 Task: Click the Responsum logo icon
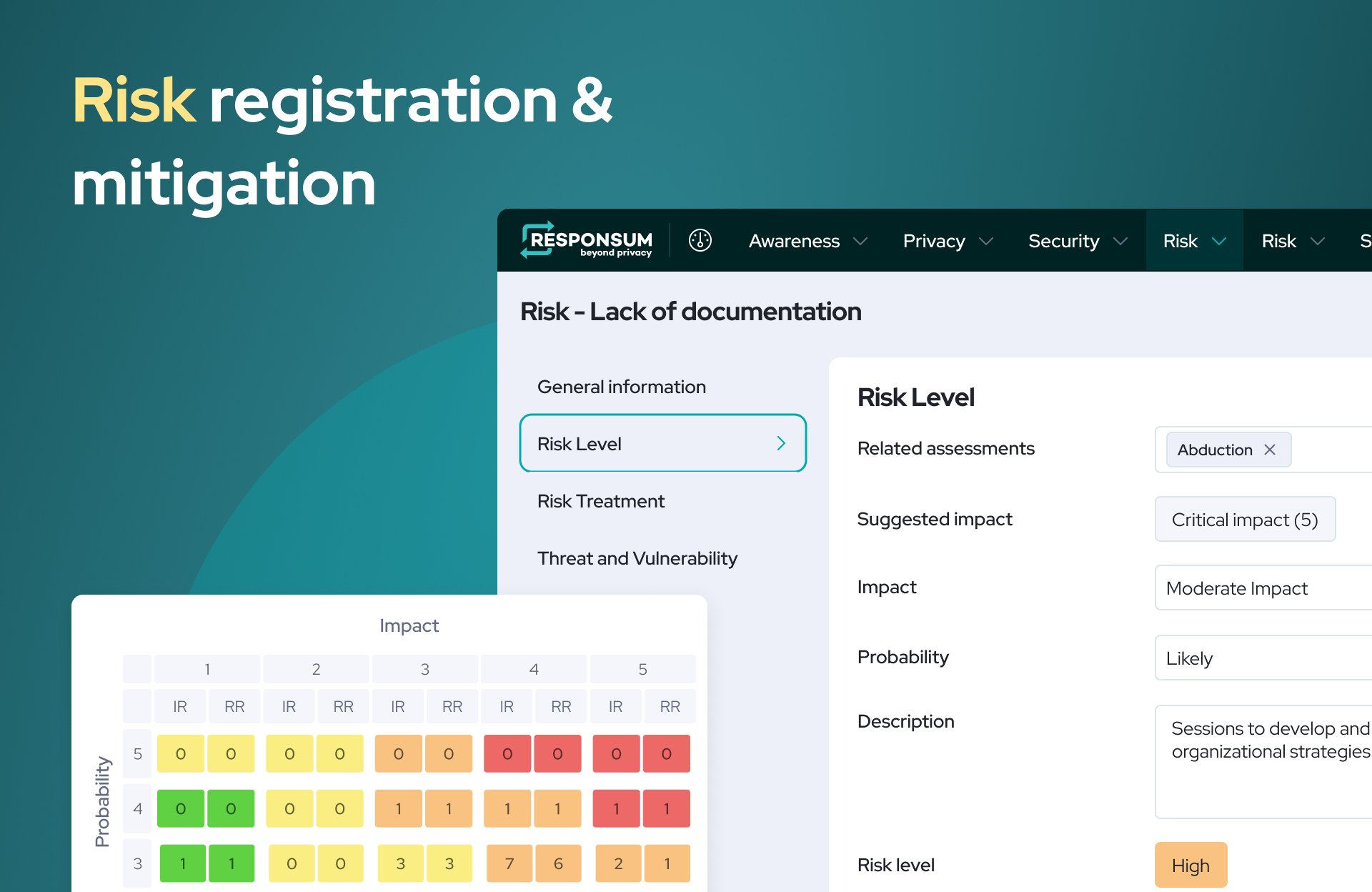[537, 239]
